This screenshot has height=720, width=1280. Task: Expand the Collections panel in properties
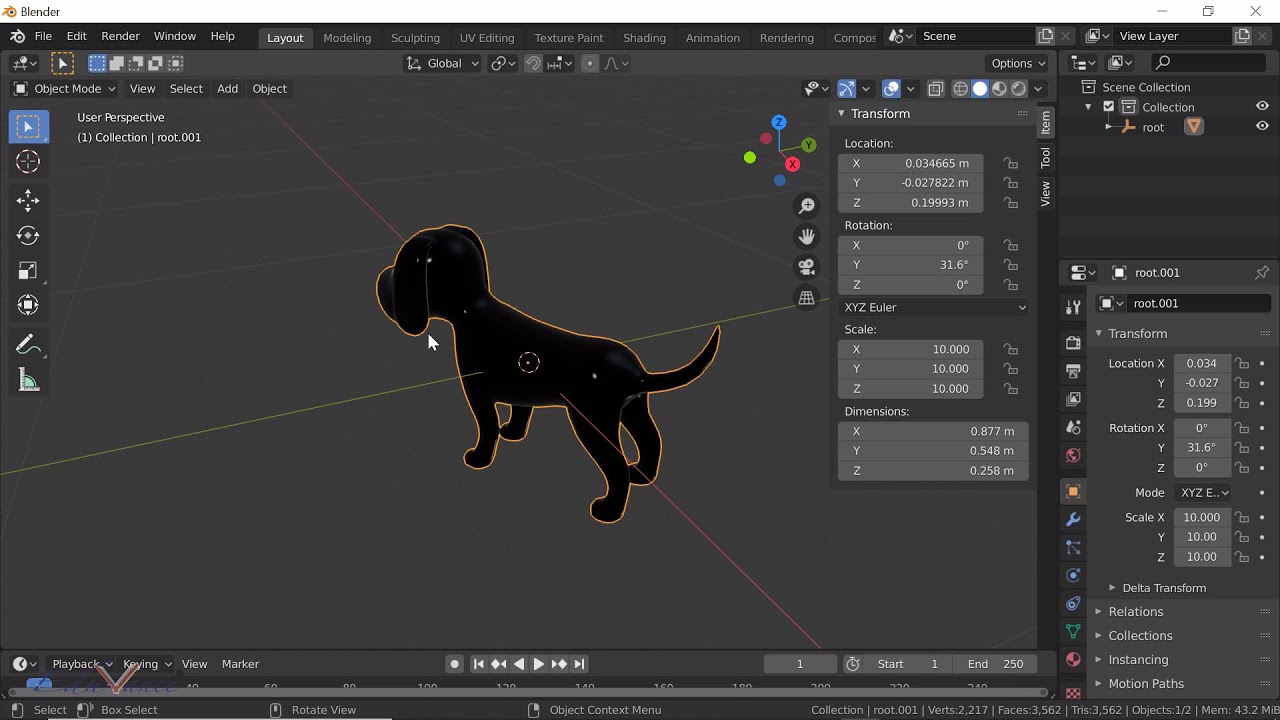tap(1139, 636)
